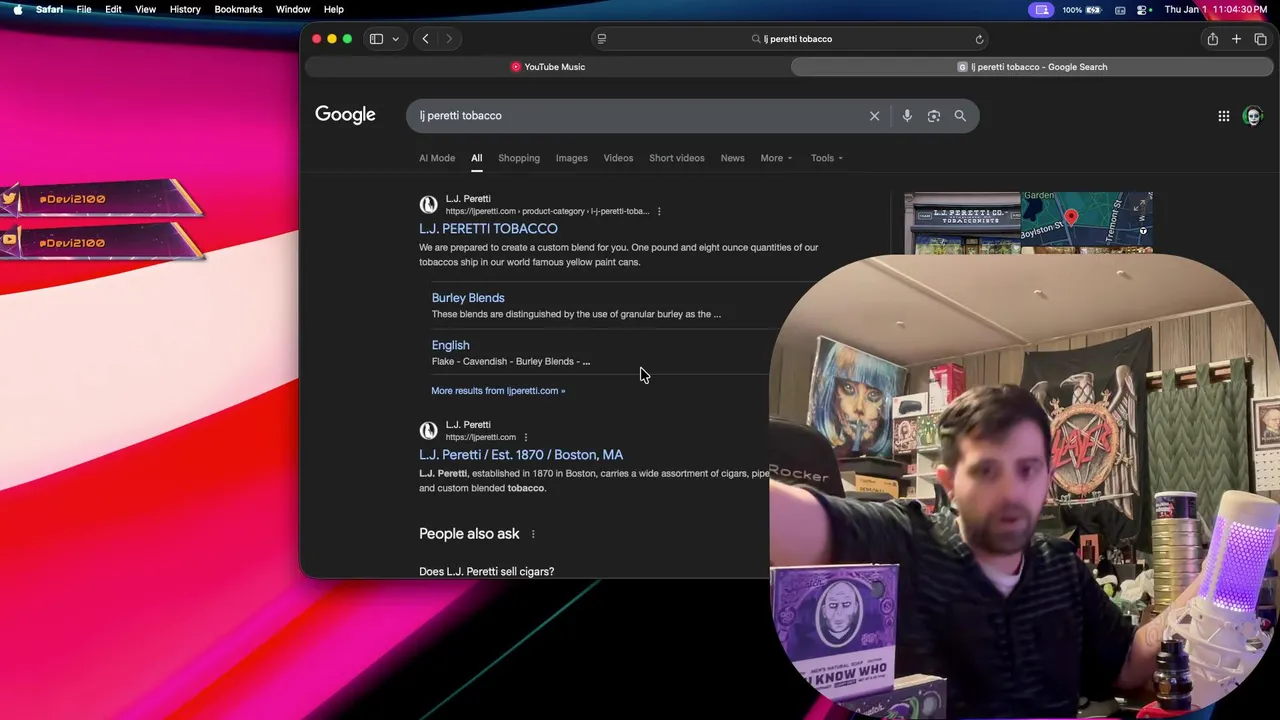This screenshot has width=1280, height=720.
Task: Go back to previous page
Action: (x=425, y=39)
